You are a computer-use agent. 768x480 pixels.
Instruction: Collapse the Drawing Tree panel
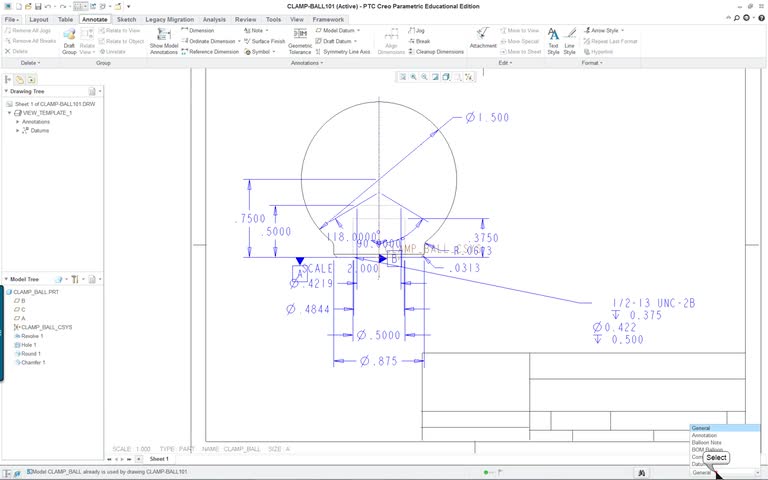pos(6,91)
